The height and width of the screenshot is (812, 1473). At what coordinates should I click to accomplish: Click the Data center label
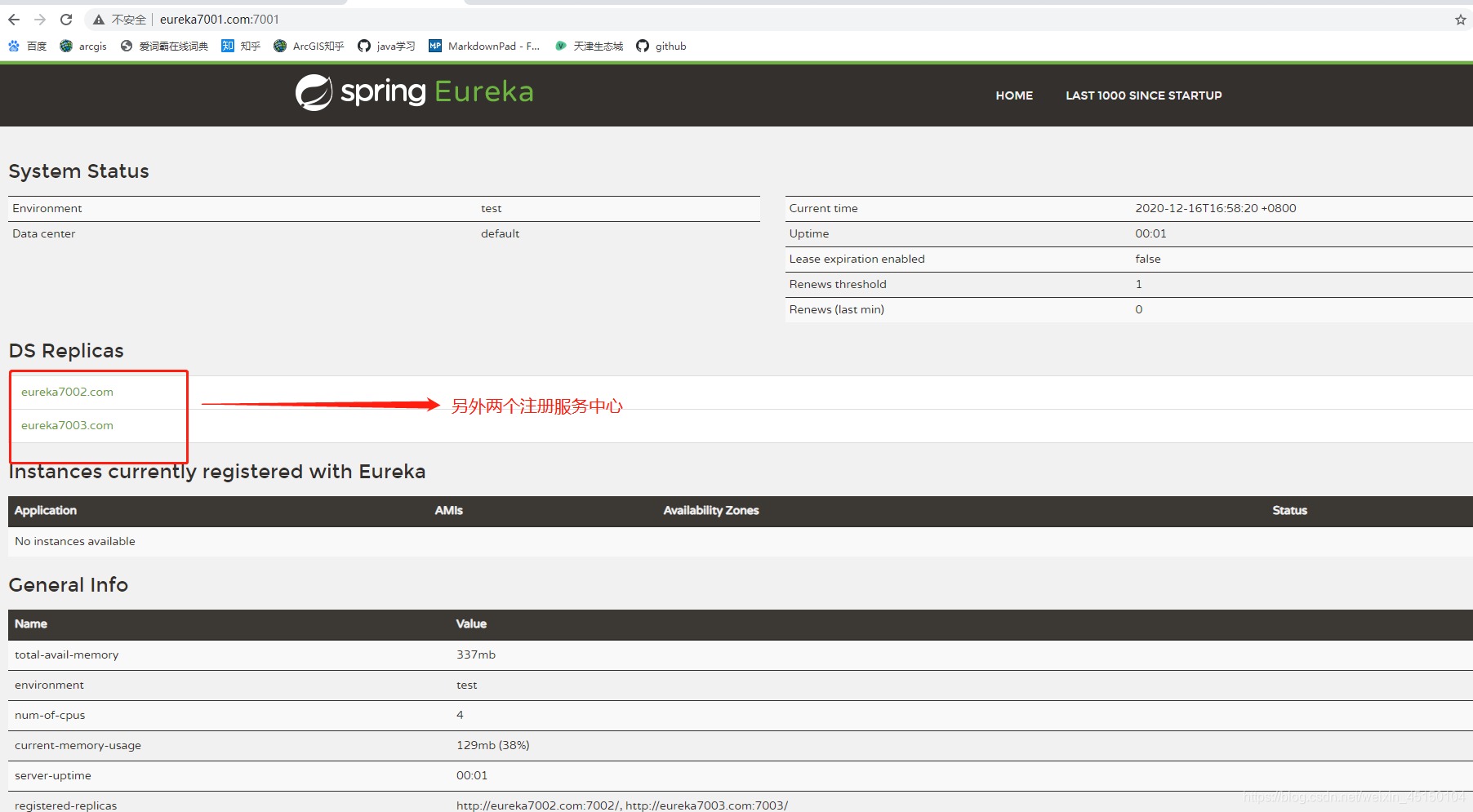(x=44, y=234)
